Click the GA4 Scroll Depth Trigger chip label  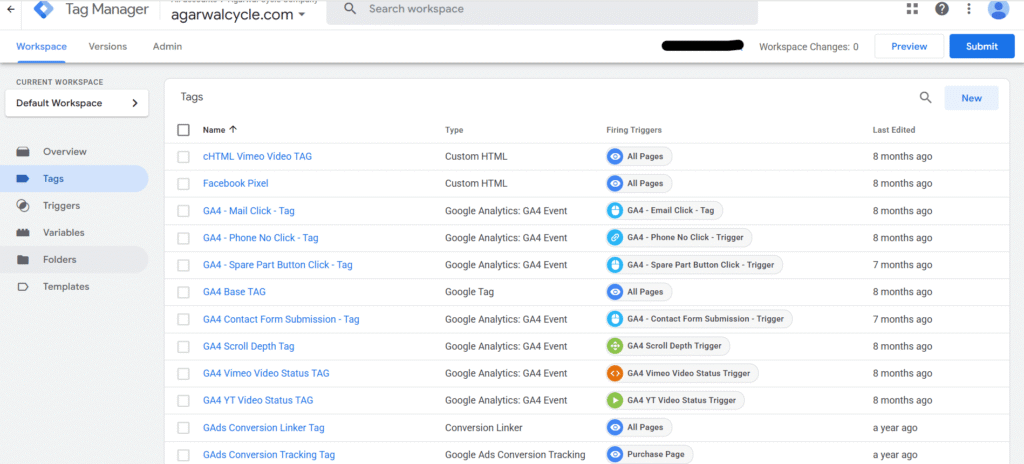tap(675, 346)
